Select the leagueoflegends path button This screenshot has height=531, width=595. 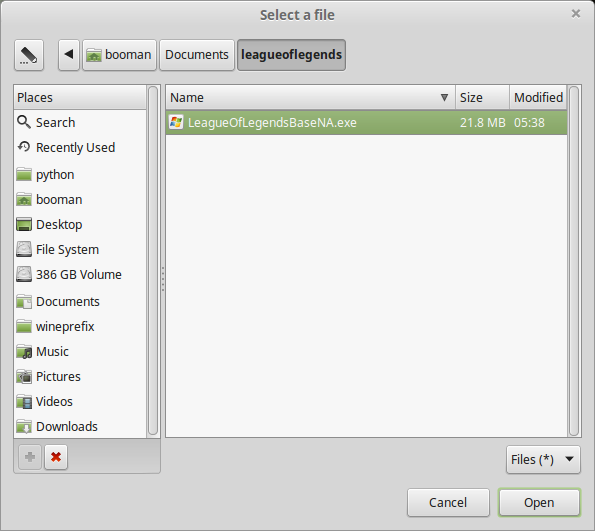[x=291, y=55]
